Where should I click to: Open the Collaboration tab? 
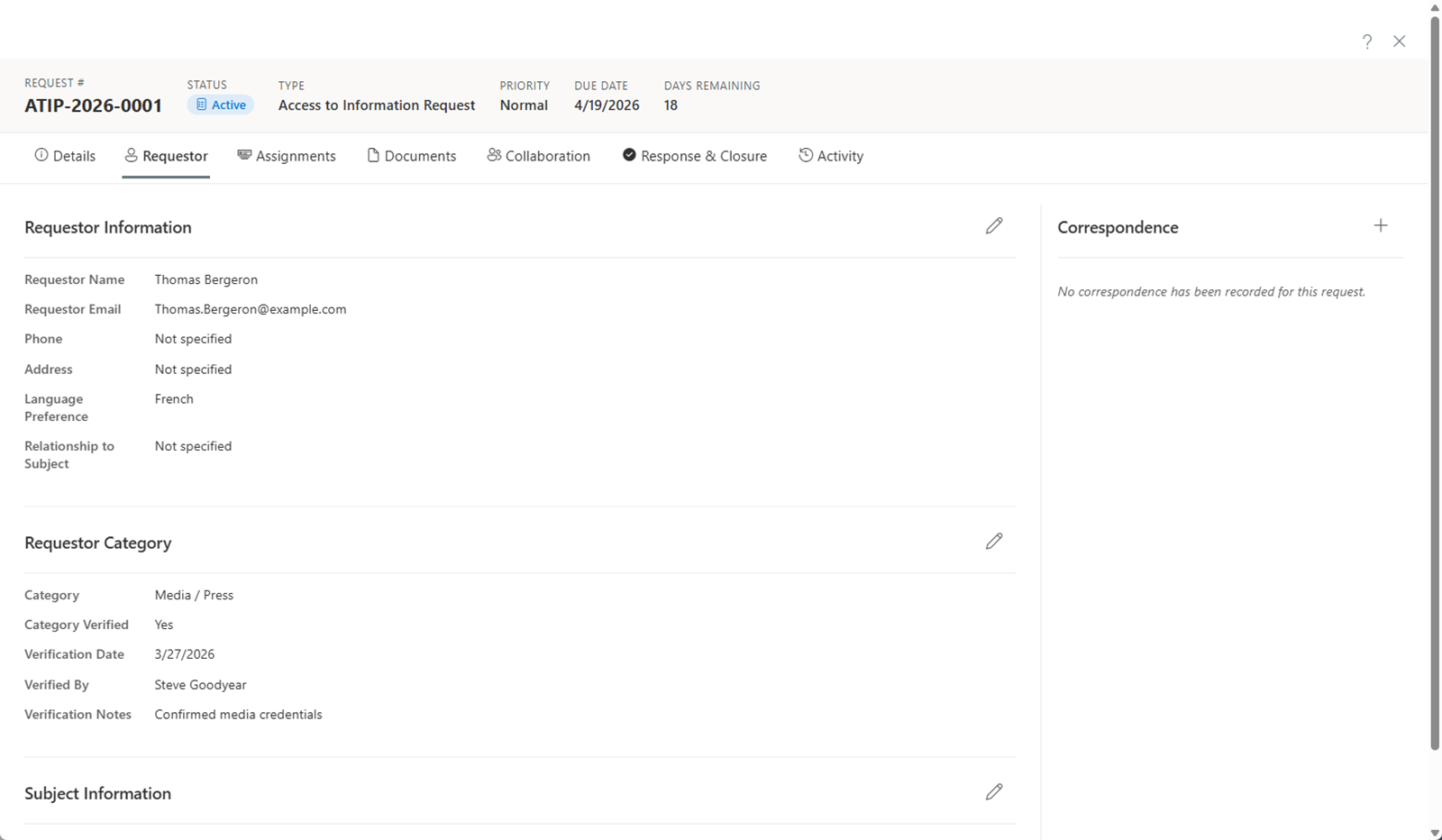[x=538, y=156]
